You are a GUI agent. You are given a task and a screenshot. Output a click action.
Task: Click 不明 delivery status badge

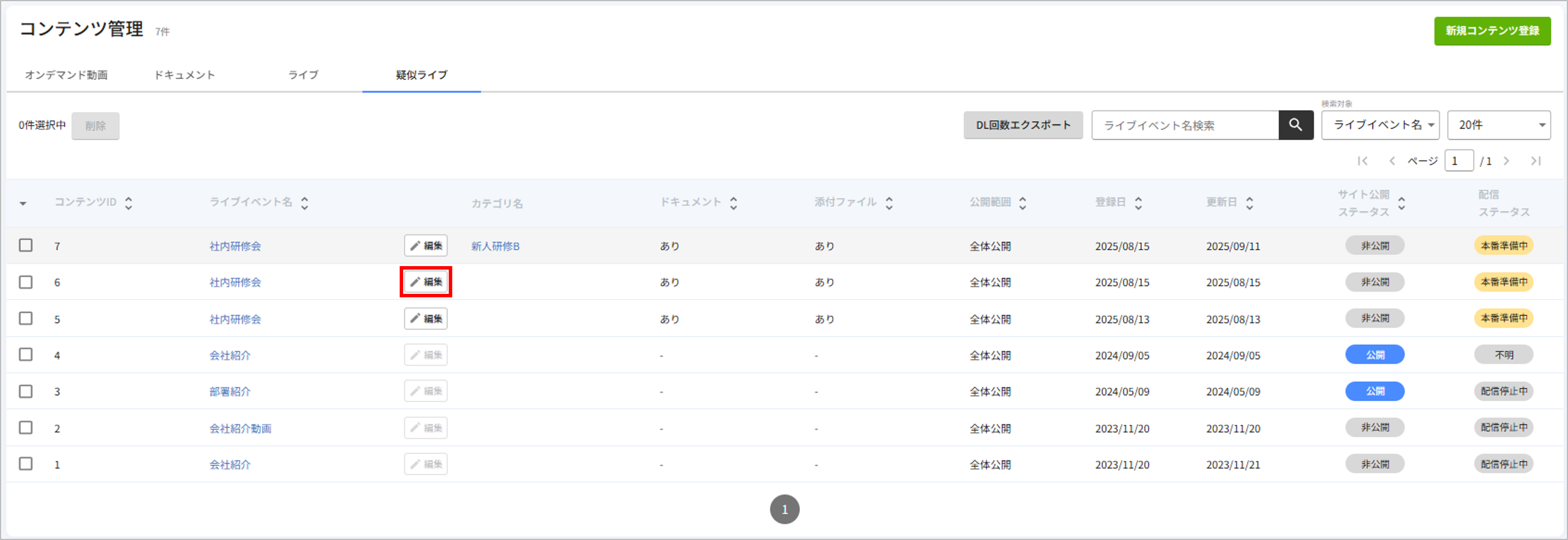tap(1504, 354)
